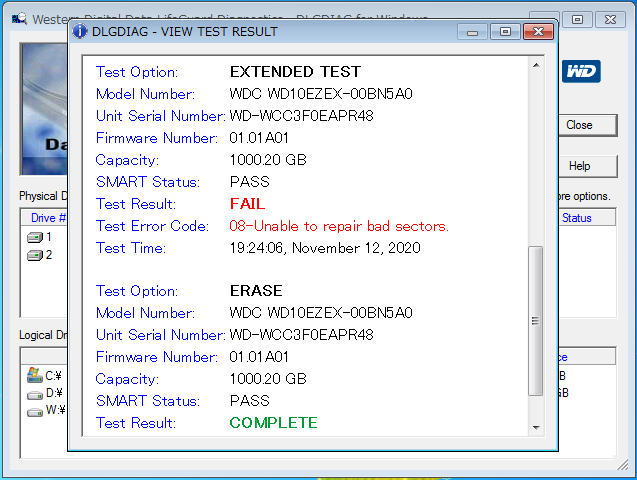Click the first capacity value 1000.20 GB
637x480 pixels.
coord(268,160)
